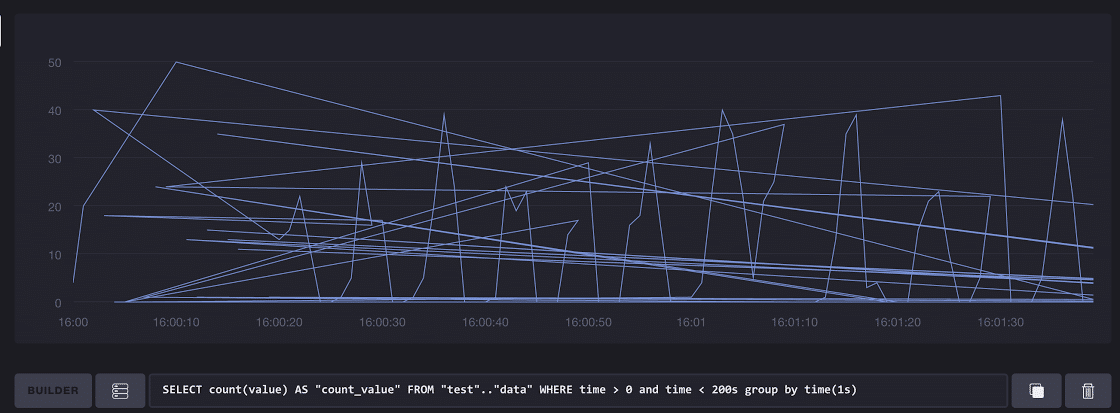Click the 10 label on the y-axis

(x=55, y=255)
